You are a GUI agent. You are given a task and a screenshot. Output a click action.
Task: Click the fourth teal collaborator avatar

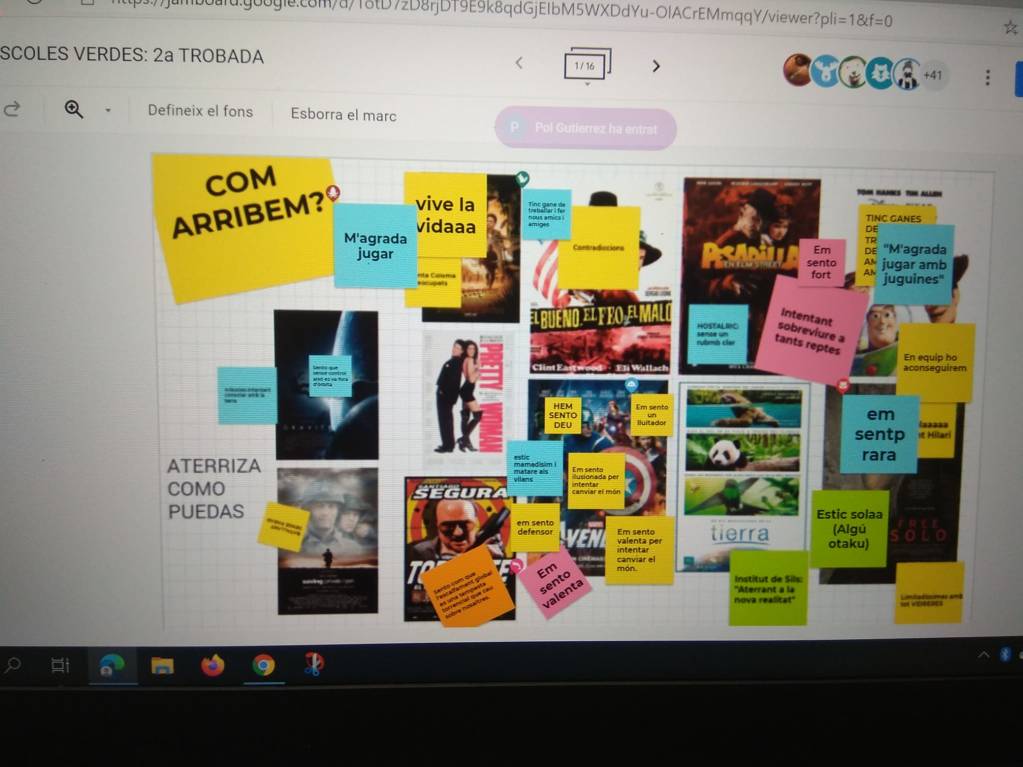(879, 73)
